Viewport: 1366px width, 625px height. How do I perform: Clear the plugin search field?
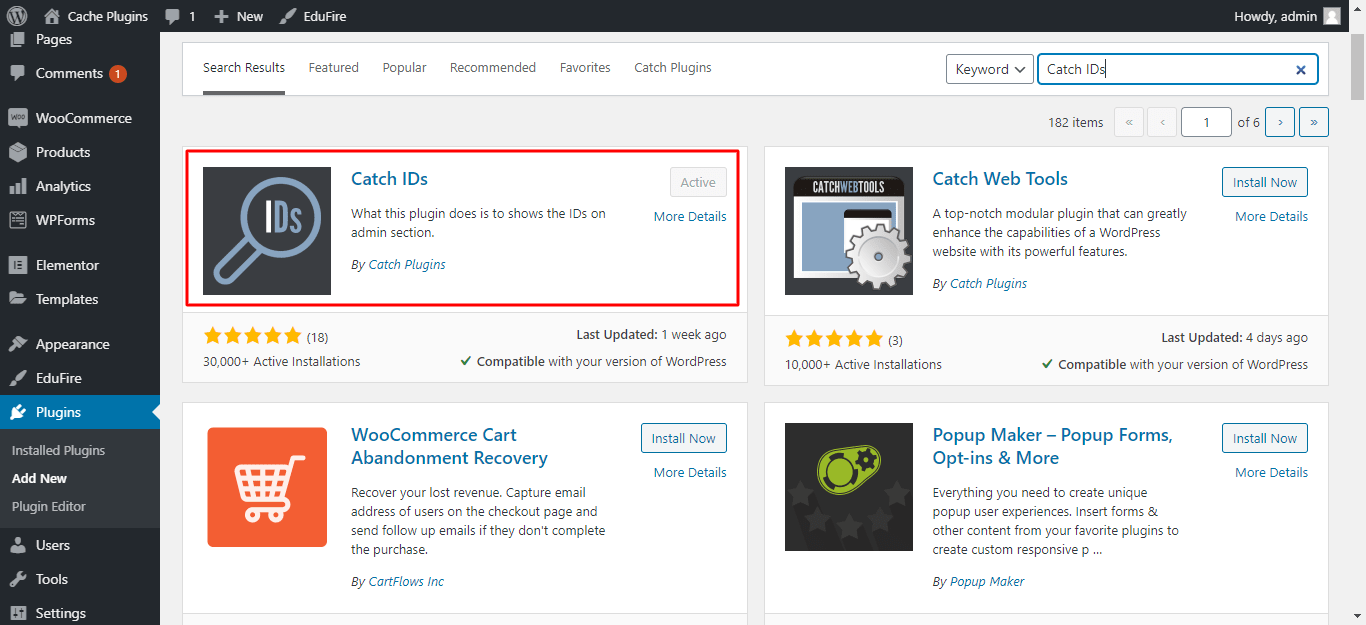pos(1301,70)
